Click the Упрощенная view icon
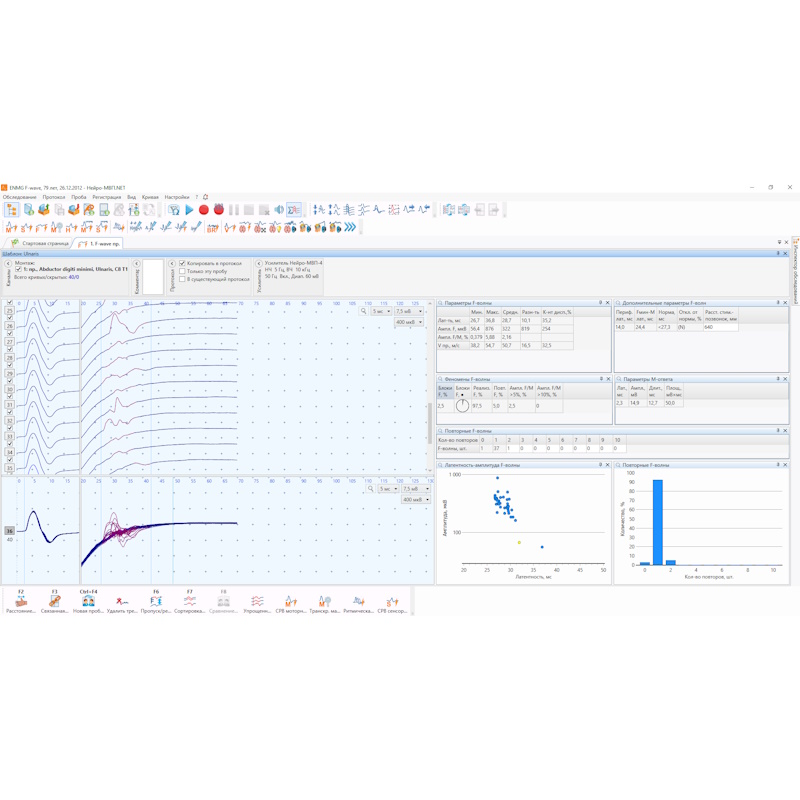The width and height of the screenshot is (800, 800). tap(257, 601)
